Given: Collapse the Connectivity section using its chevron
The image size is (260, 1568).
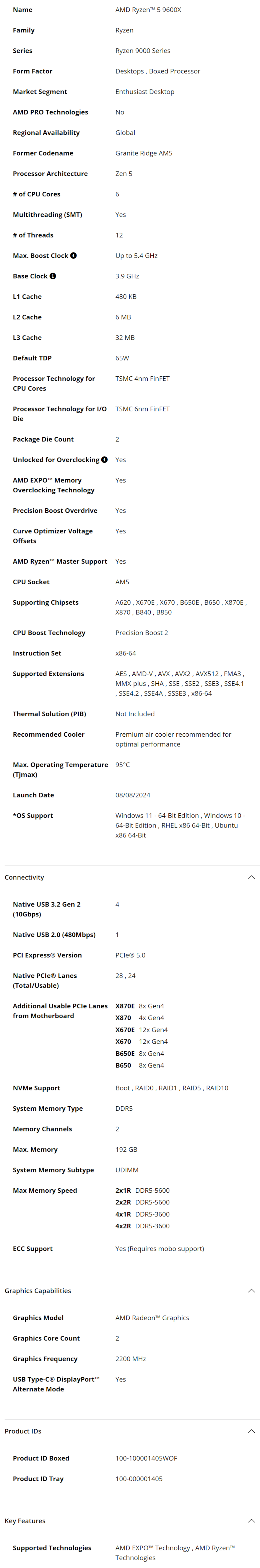Looking at the screenshot, I should [251, 877].
